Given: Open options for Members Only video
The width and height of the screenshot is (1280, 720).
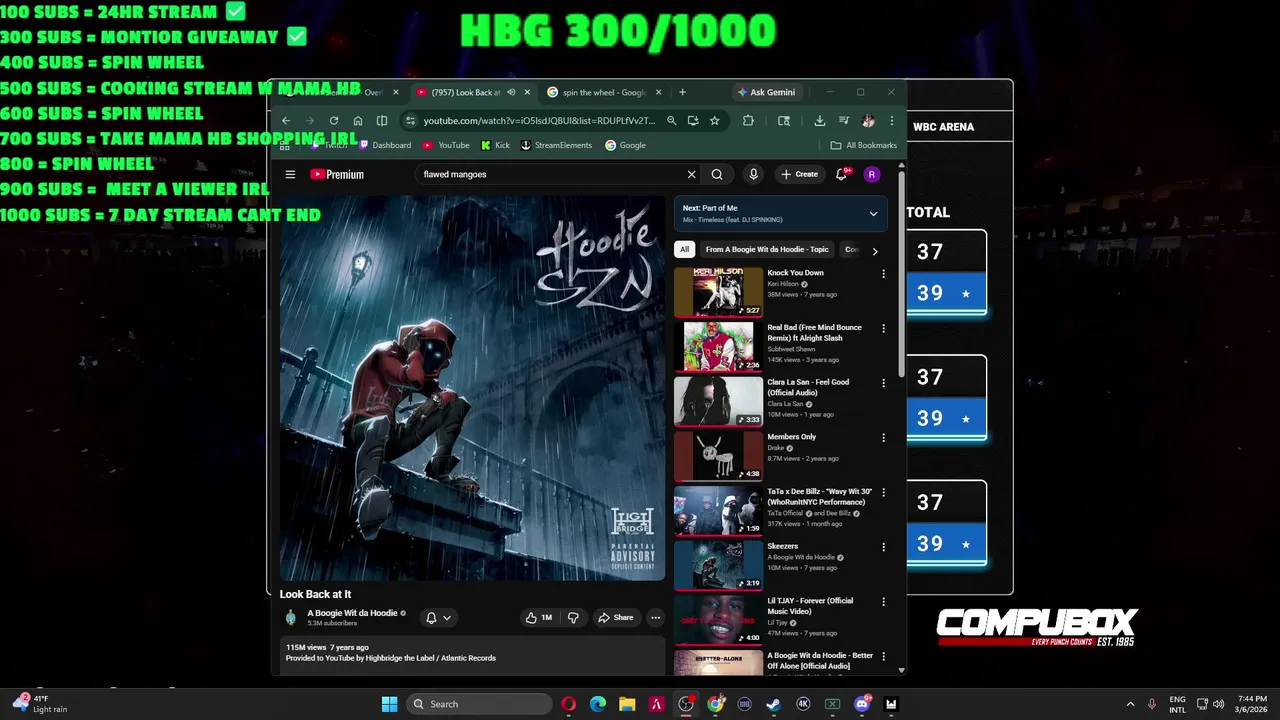Looking at the screenshot, I should 883,438.
